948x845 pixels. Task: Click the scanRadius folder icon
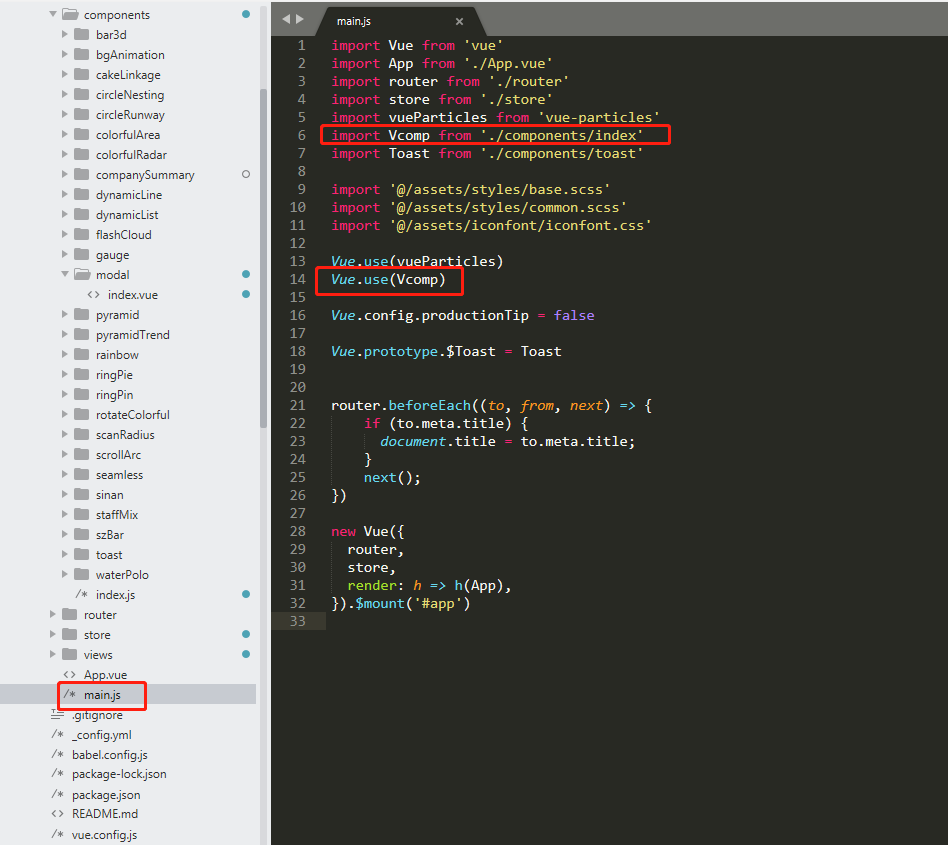[82, 434]
